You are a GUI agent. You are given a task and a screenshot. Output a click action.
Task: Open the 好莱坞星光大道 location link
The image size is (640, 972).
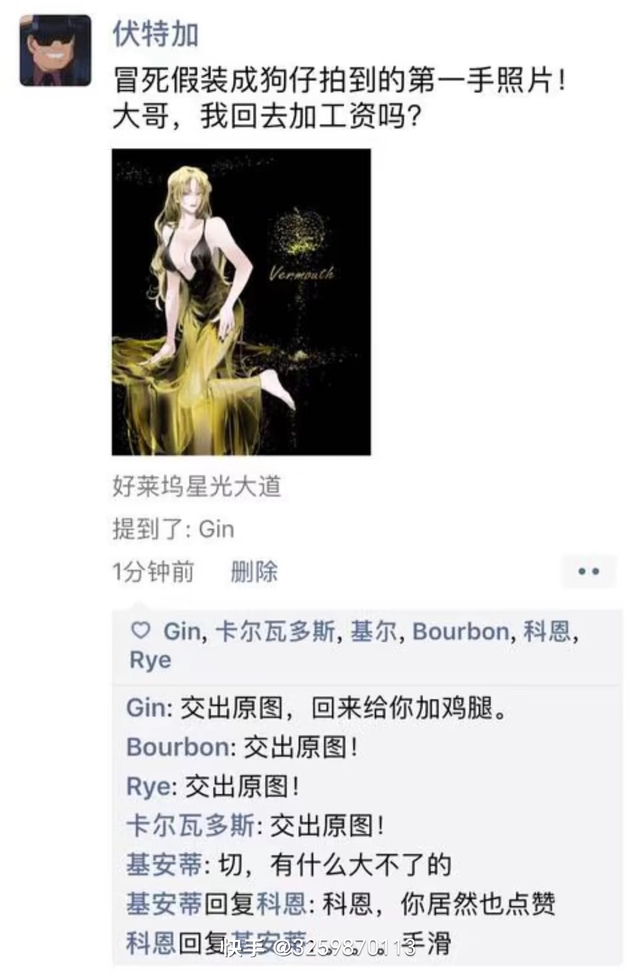(197, 486)
